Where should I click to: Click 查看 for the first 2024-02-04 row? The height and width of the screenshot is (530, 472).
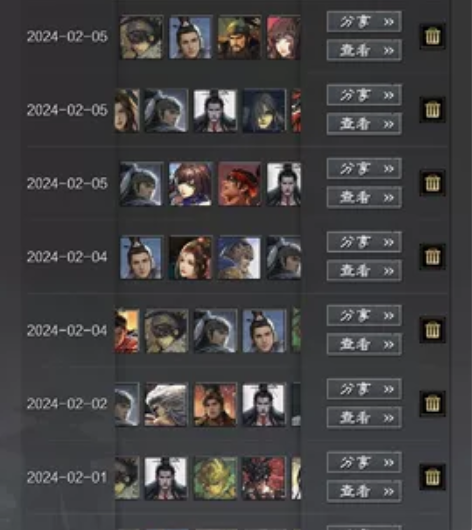pyautogui.click(x=364, y=271)
